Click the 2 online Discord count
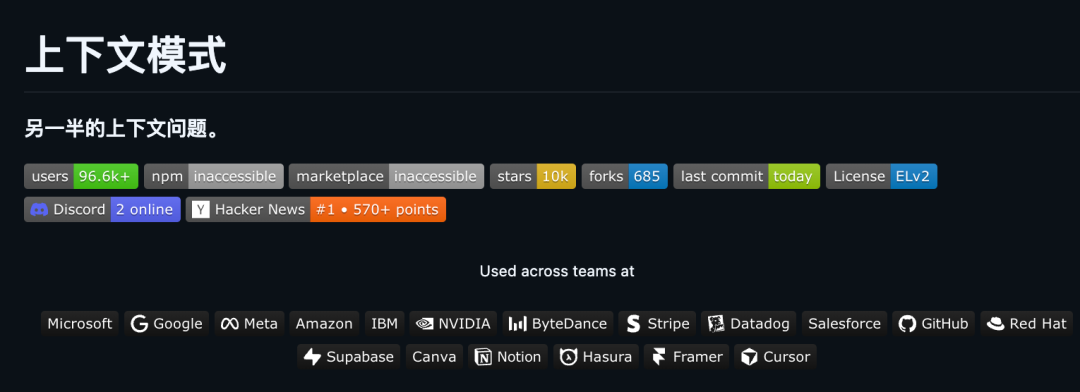1080x392 pixels. [x=145, y=209]
